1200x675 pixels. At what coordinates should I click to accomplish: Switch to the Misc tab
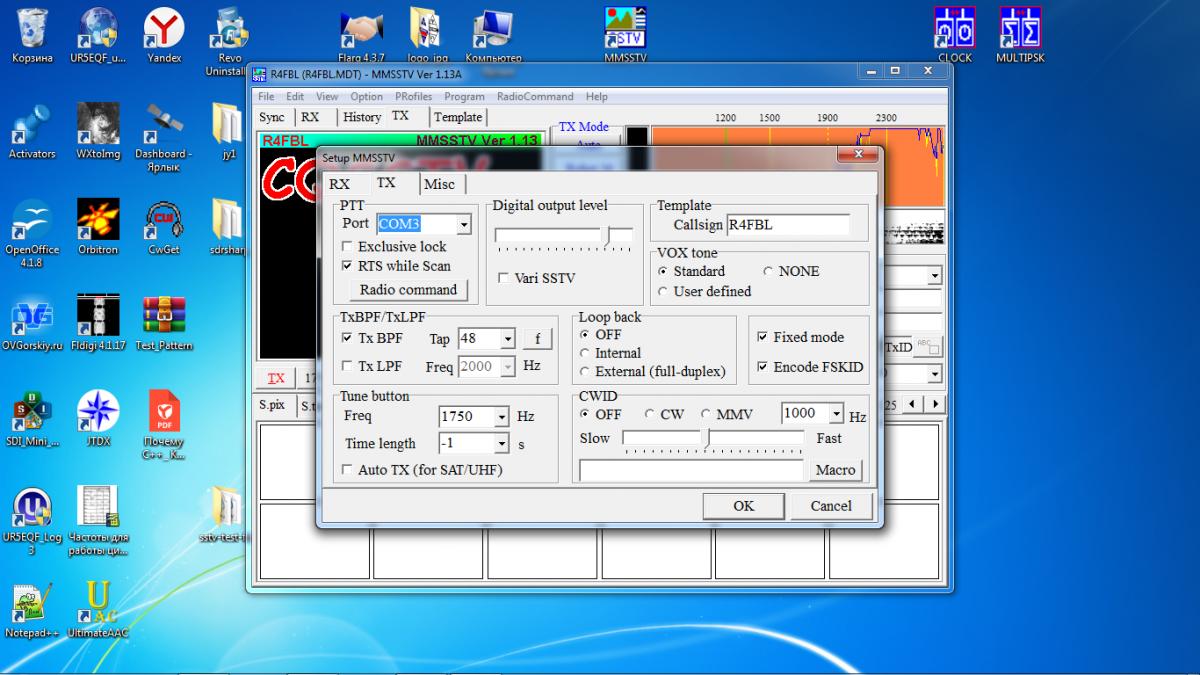[439, 184]
